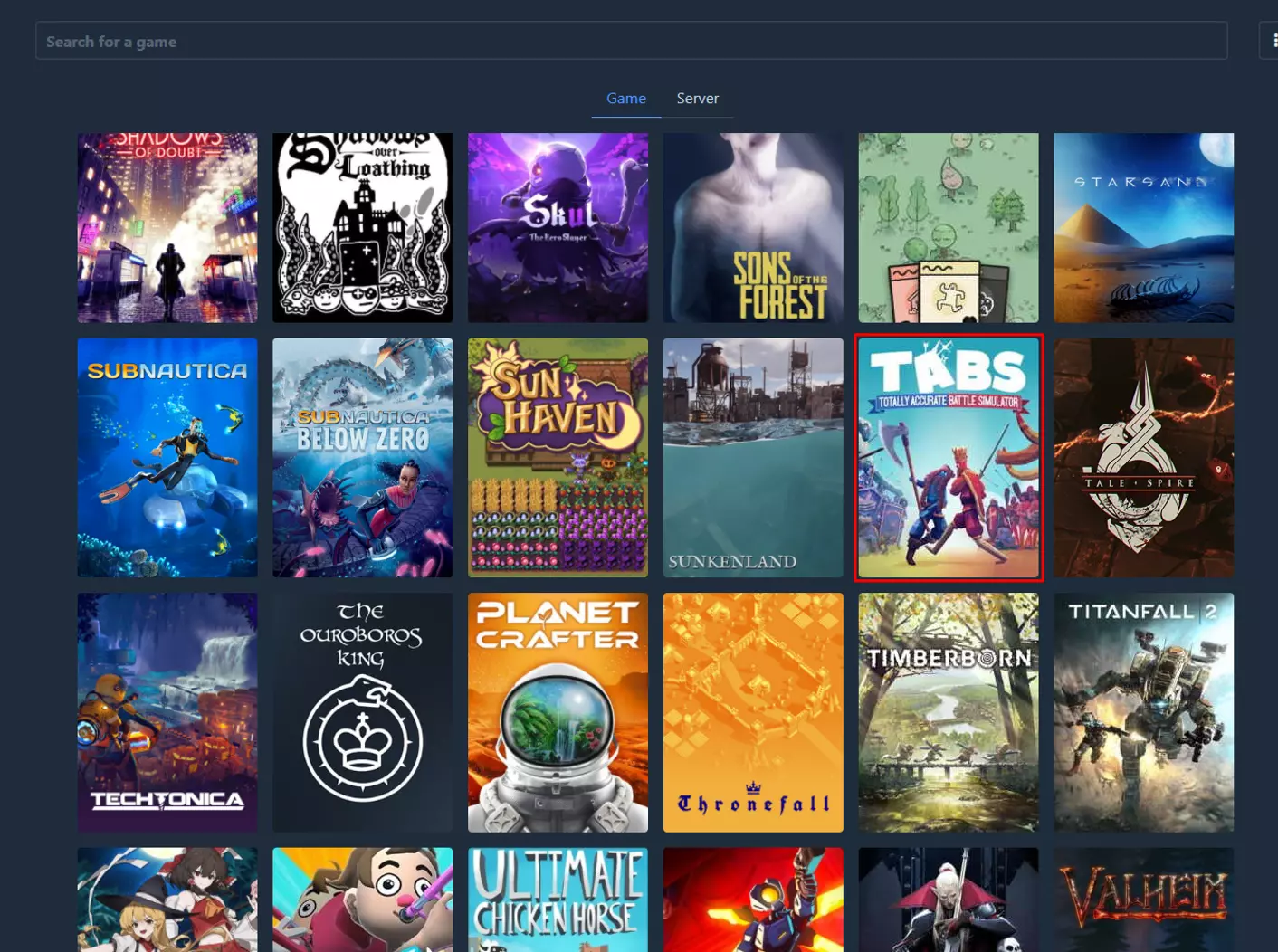This screenshot has height=952, width=1278.
Task: Choose the Starsand game cover
Action: click(x=1144, y=228)
